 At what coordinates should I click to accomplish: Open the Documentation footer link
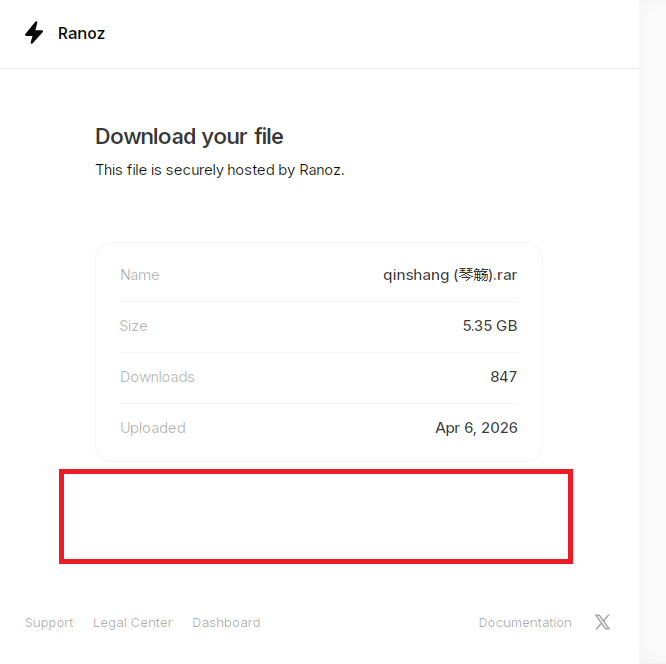[x=525, y=623]
